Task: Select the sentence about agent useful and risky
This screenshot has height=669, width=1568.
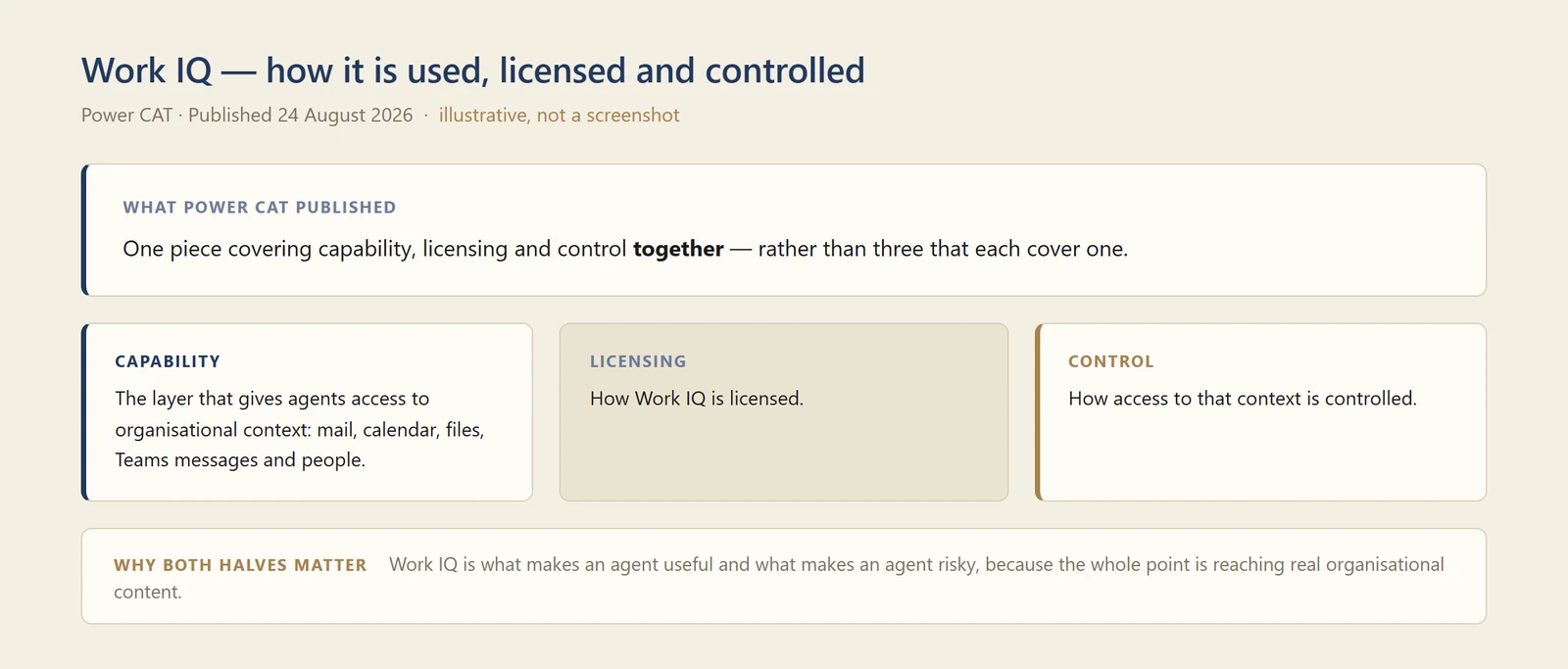Action: [x=779, y=578]
